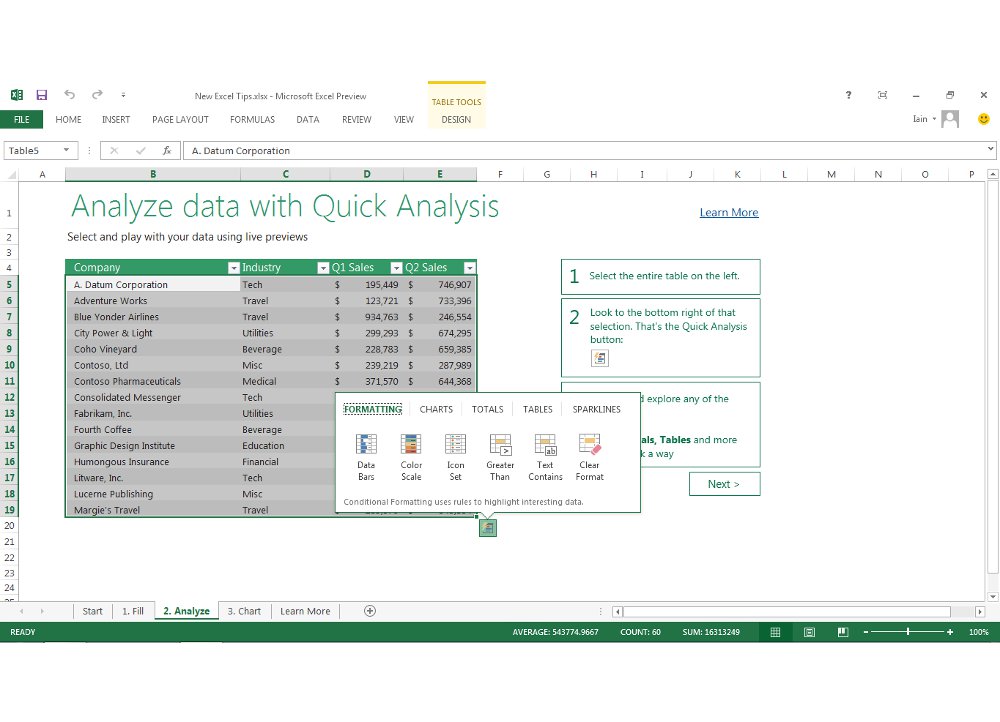
Task: Switch to the INSERT ribbon tab
Action: tap(115, 119)
